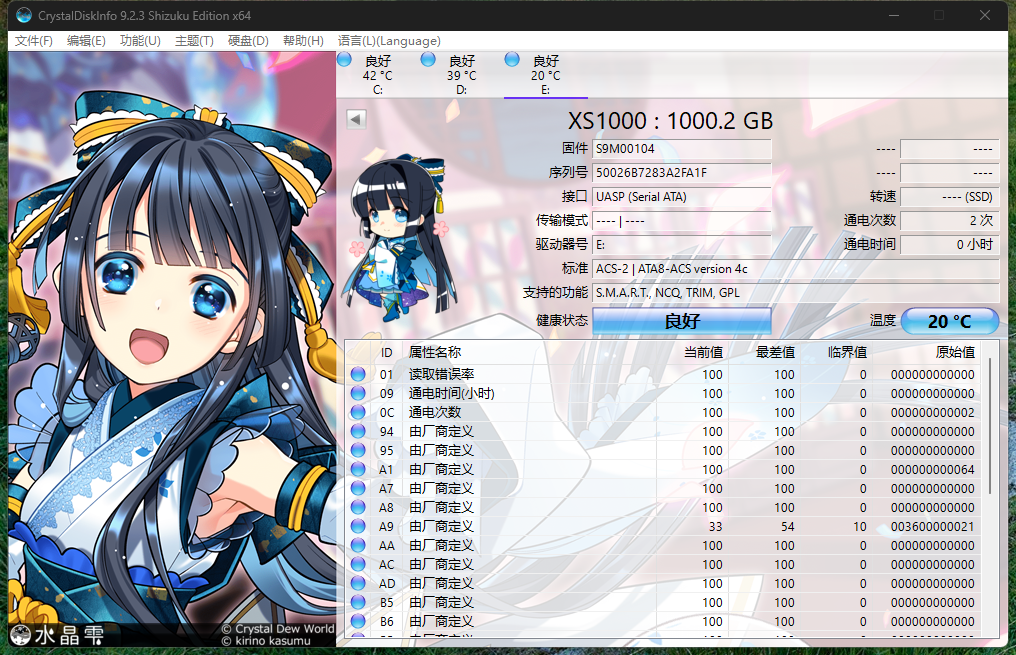The width and height of the screenshot is (1016, 655).
Task: Click raw value 000000000002 in row 0C
Action: pos(932,412)
